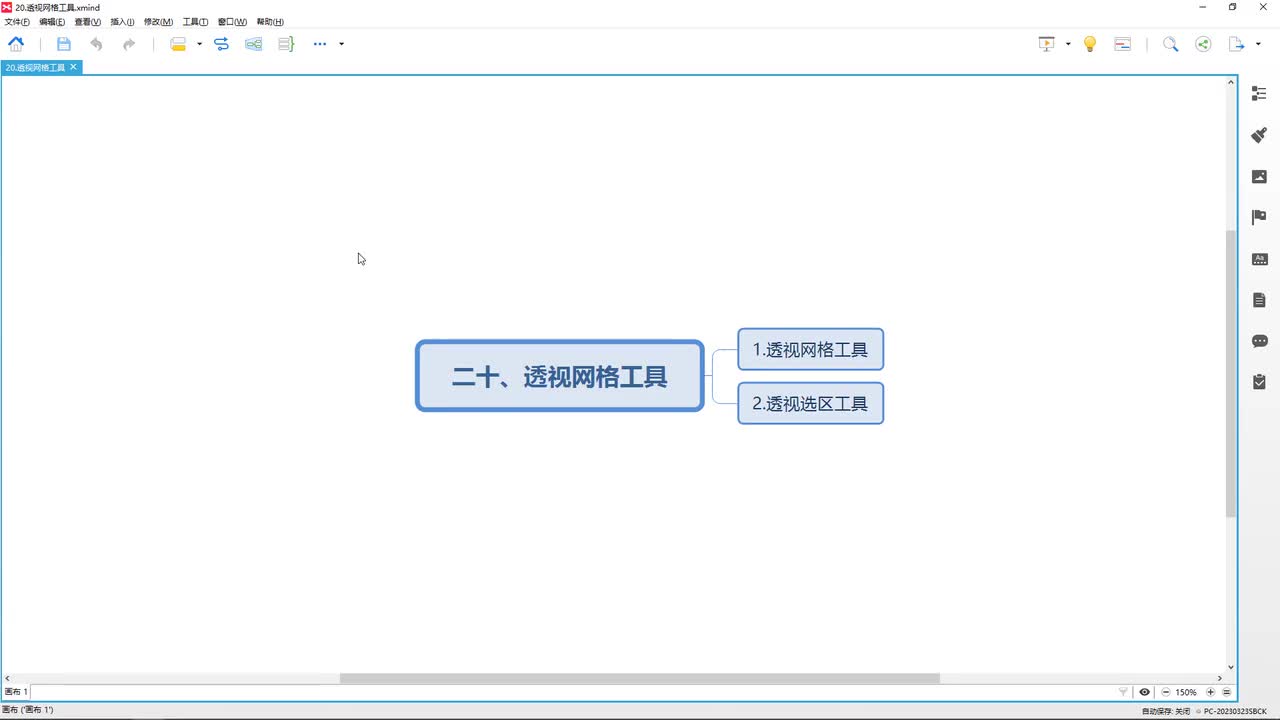Select the 画布 1 sheet tab

(16, 692)
